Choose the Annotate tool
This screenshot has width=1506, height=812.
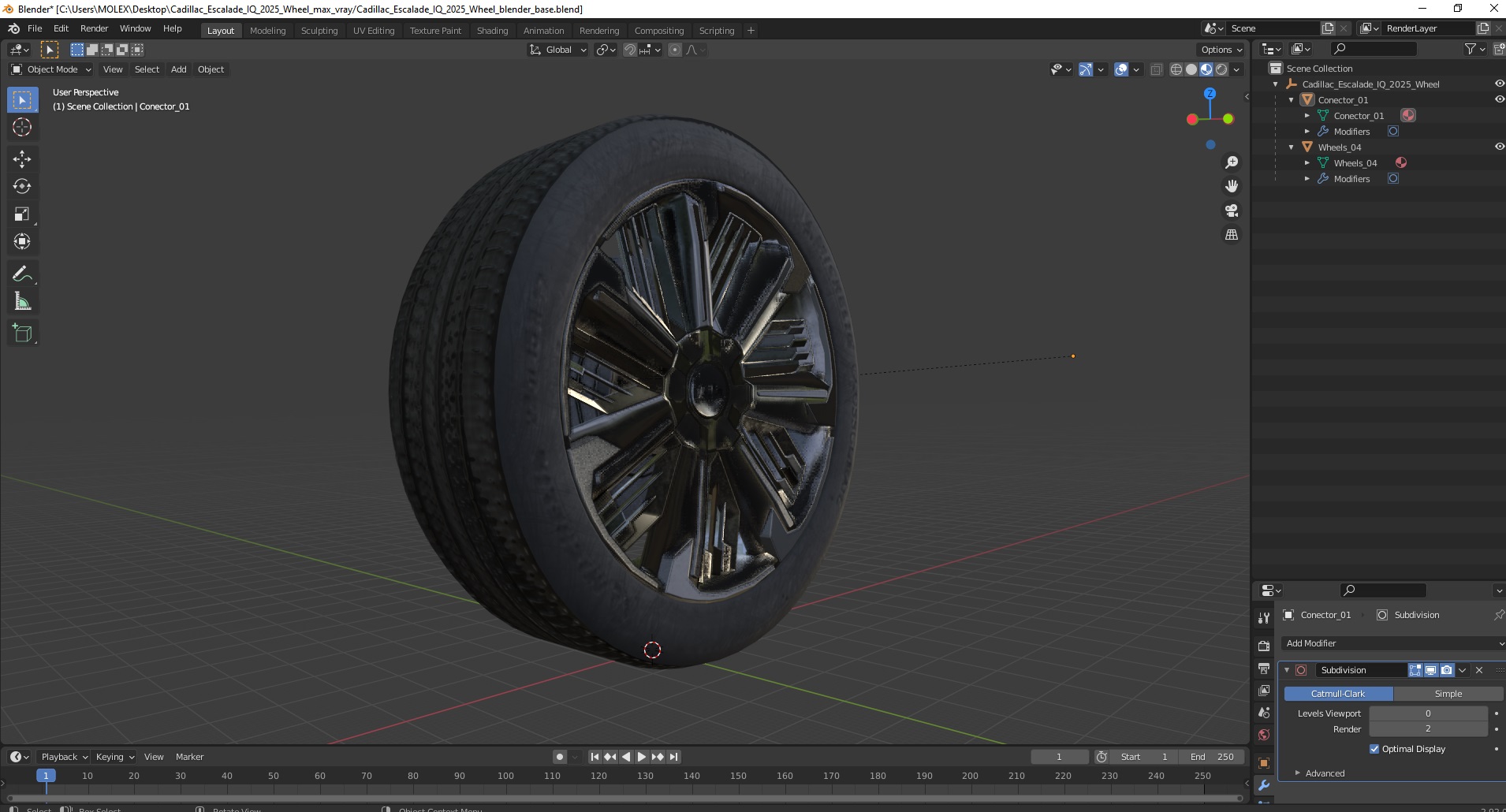point(22,274)
